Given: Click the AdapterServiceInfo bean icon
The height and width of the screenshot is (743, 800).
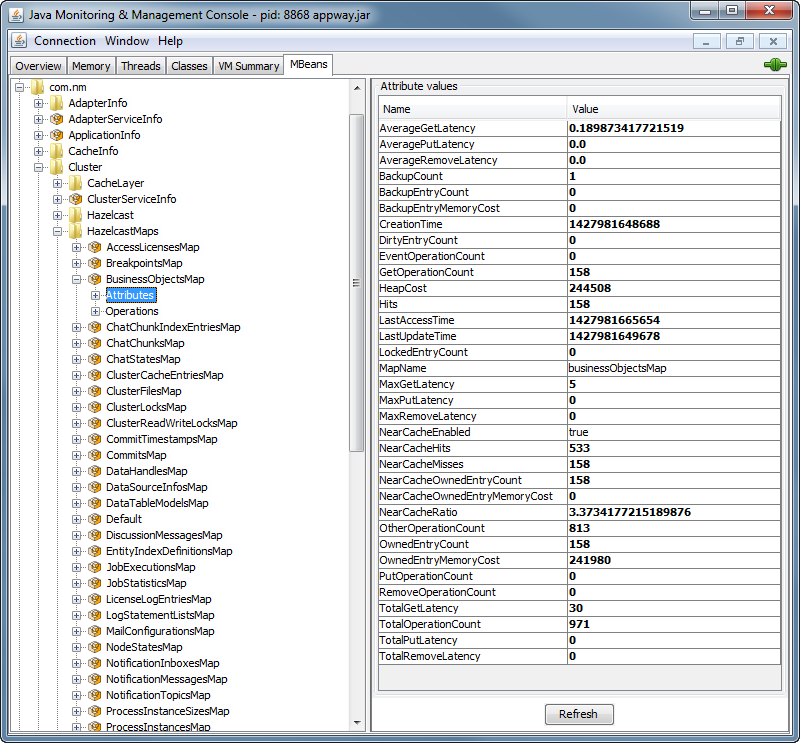Looking at the screenshot, I should tap(57, 119).
